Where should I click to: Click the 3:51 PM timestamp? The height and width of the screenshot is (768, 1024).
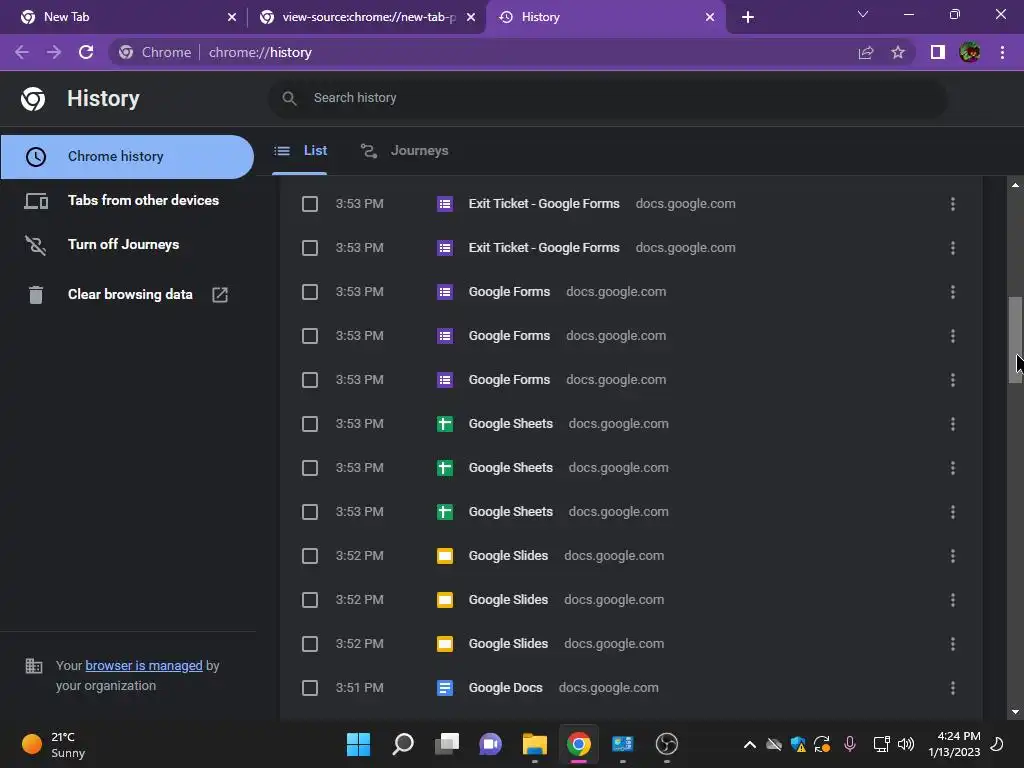tap(359, 688)
